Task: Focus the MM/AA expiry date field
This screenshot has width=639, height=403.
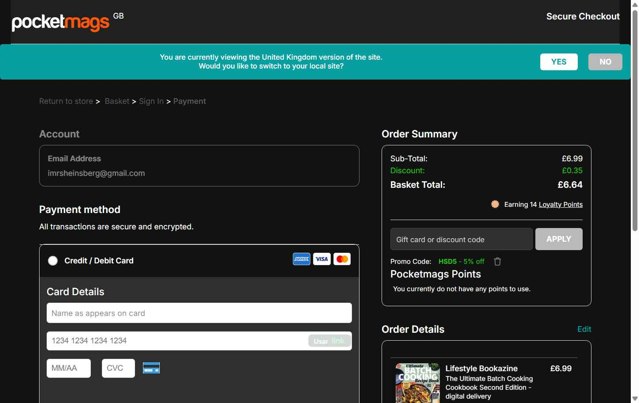Action: pos(68,368)
